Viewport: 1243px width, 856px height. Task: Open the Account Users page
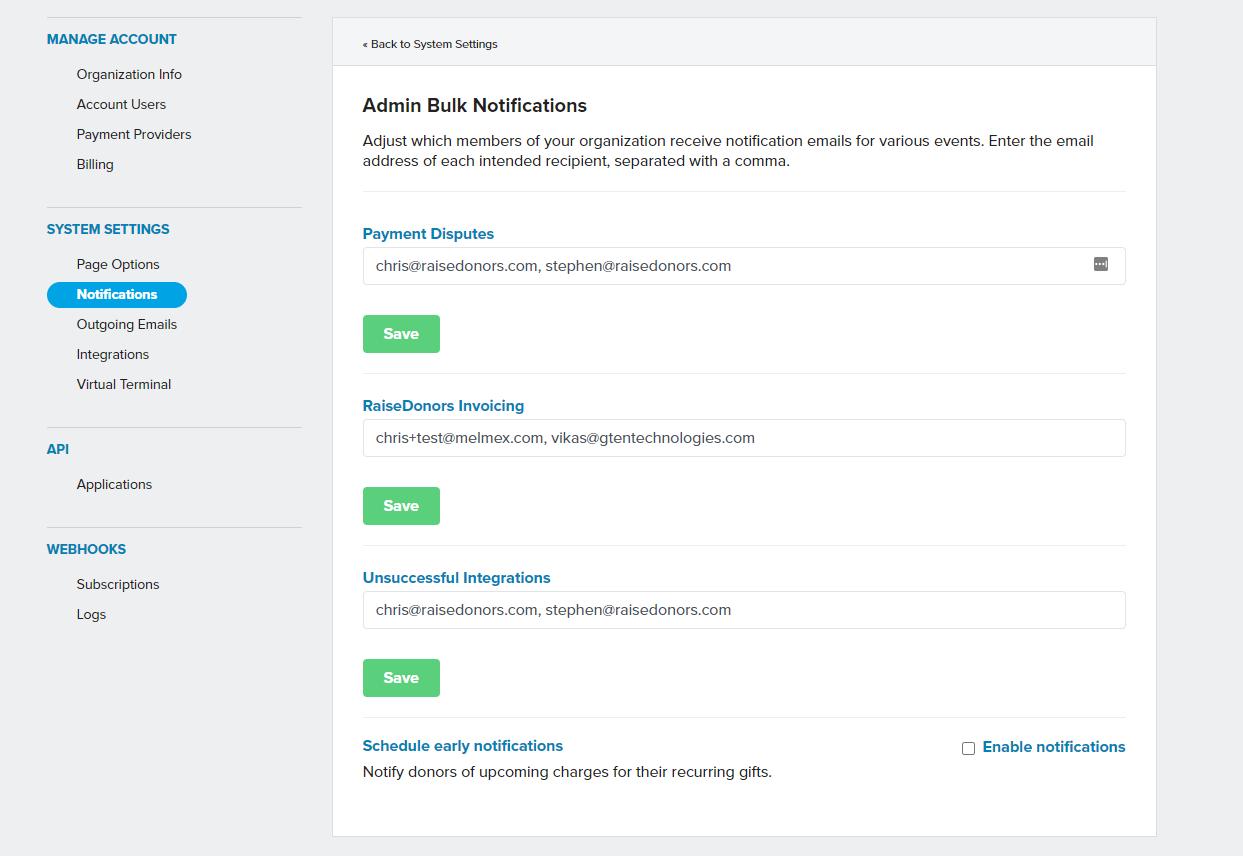pyautogui.click(x=121, y=104)
